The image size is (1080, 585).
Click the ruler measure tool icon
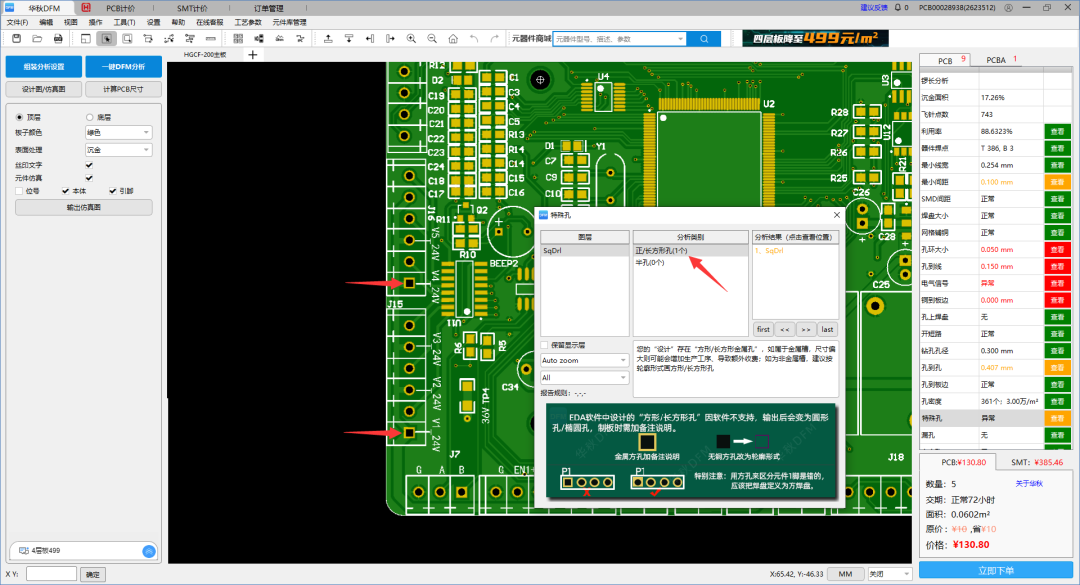coord(211,39)
